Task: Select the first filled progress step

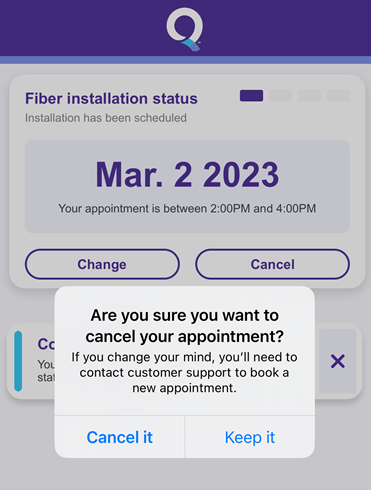Action: (x=251, y=96)
